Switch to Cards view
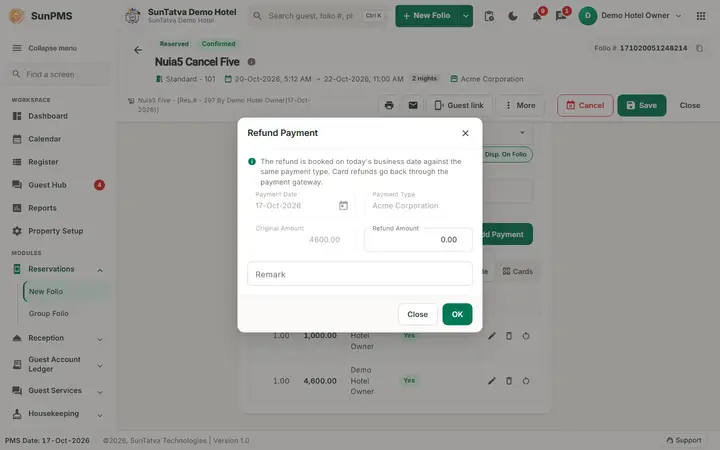720x450 pixels. click(x=518, y=271)
